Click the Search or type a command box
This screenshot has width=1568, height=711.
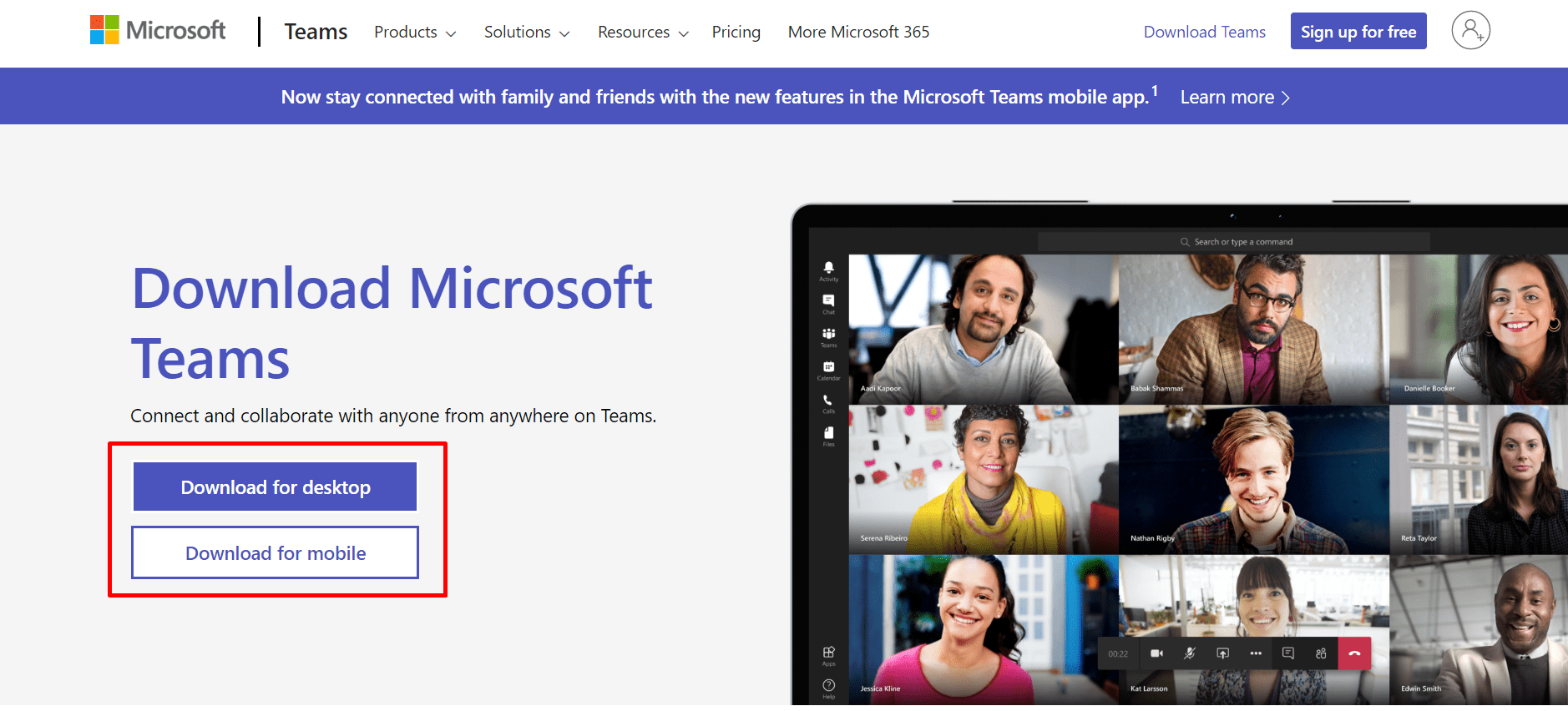tap(1233, 242)
